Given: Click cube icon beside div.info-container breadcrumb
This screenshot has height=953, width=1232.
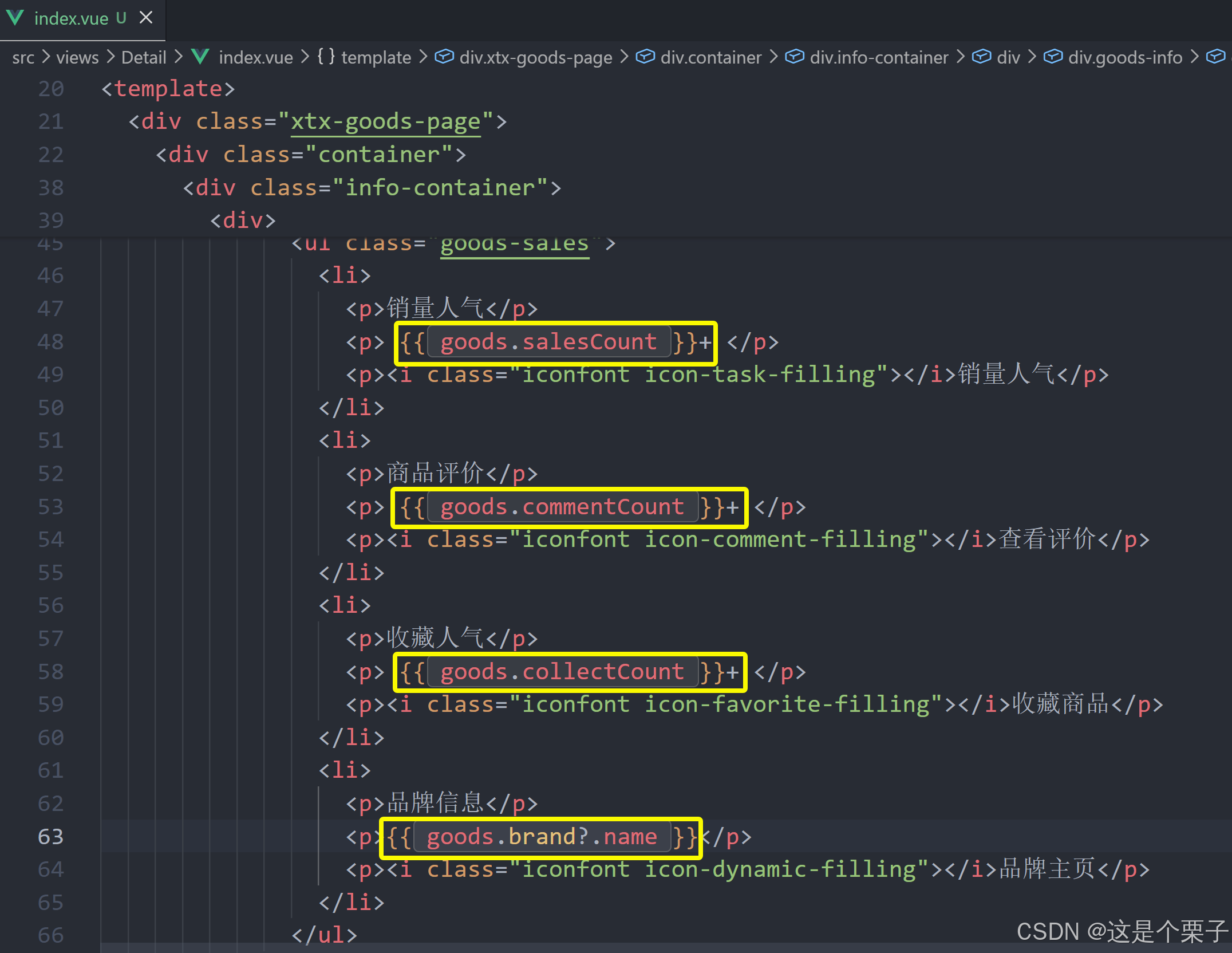Looking at the screenshot, I should pyautogui.click(x=794, y=57).
